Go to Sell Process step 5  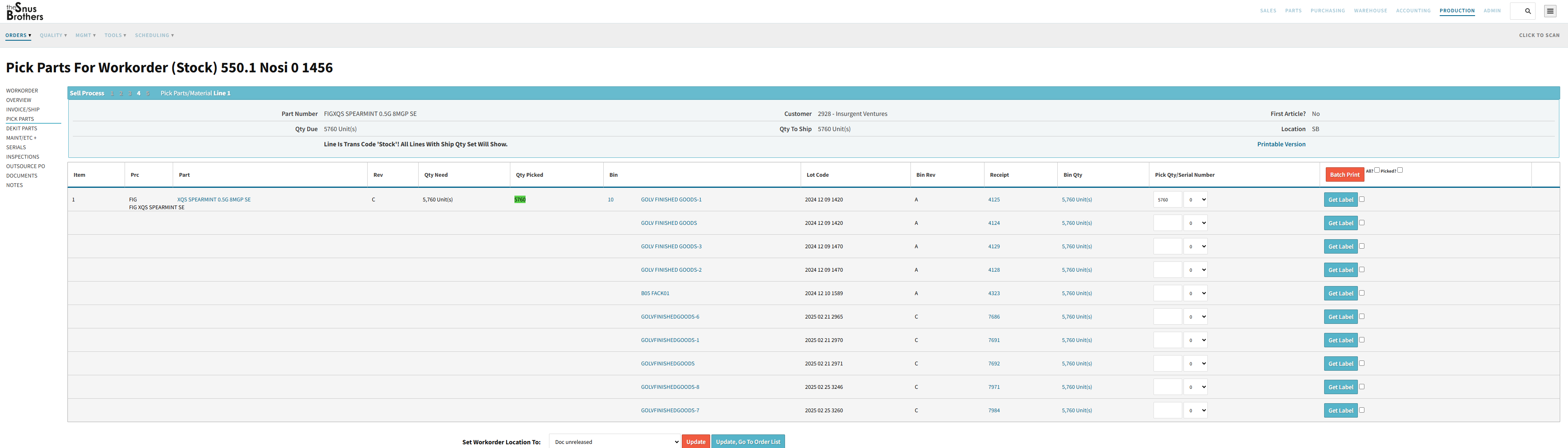(x=147, y=93)
